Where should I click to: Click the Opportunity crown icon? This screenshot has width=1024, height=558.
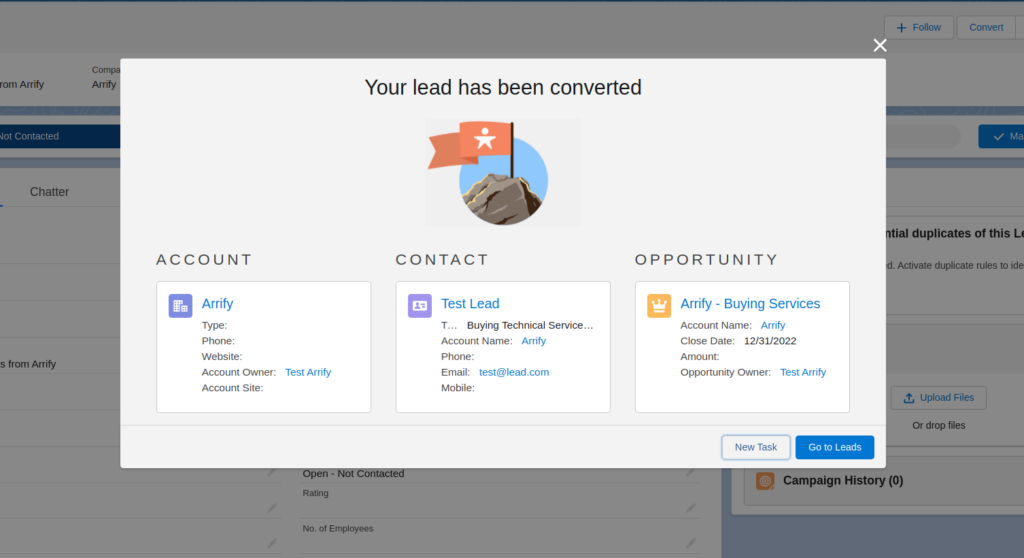click(x=659, y=306)
